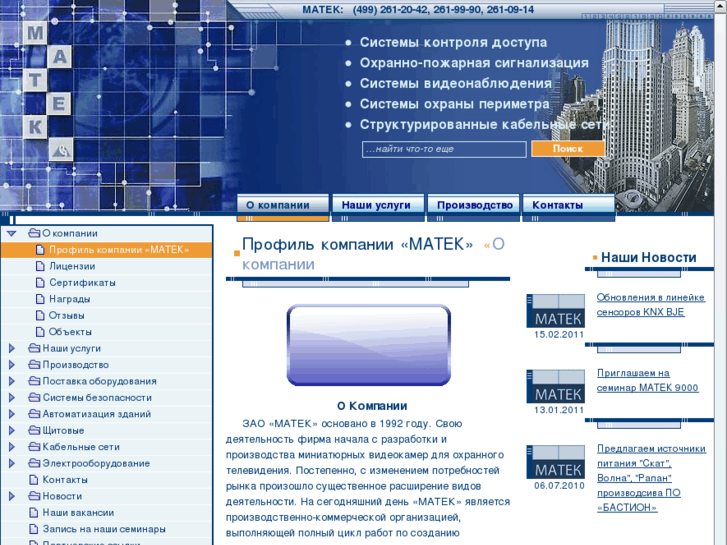Click page icon beside «Наши вакансии»
The image size is (727, 545).
pos(33,513)
